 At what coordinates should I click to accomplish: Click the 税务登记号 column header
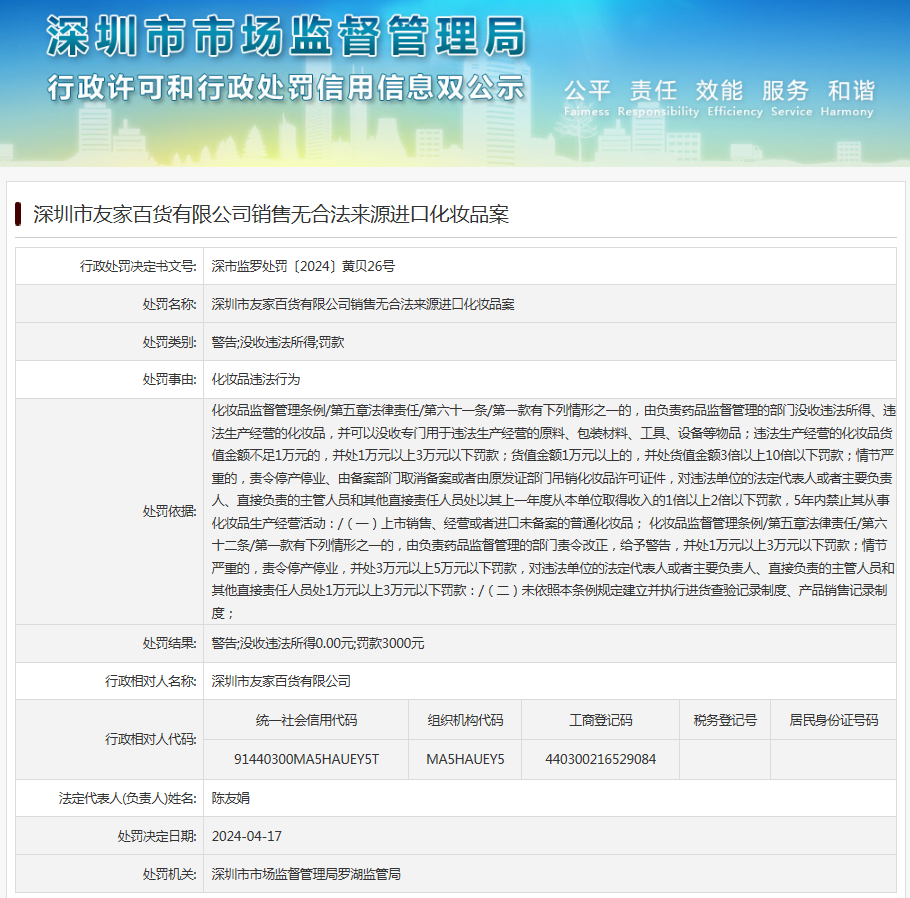725,720
